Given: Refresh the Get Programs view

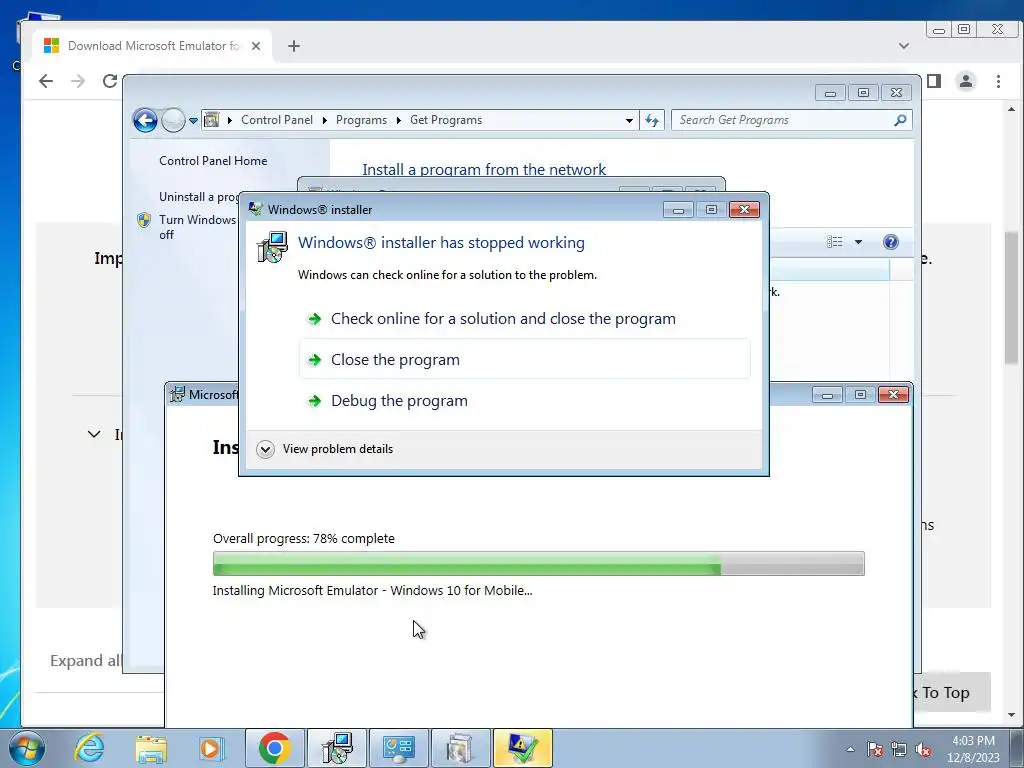Looking at the screenshot, I should [652, 120].
